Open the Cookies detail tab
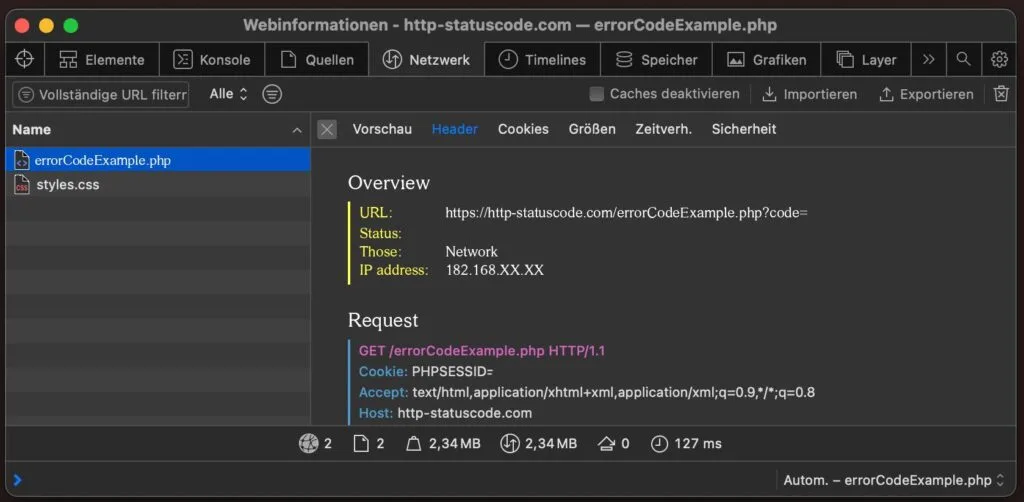This screenshot has width=1024, height=502. pos(523,129)
